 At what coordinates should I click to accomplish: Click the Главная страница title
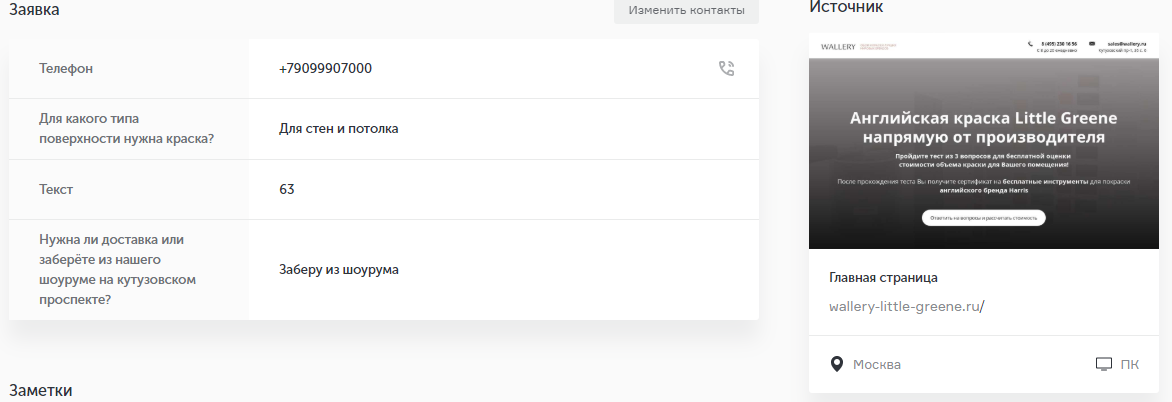[883, 277]
